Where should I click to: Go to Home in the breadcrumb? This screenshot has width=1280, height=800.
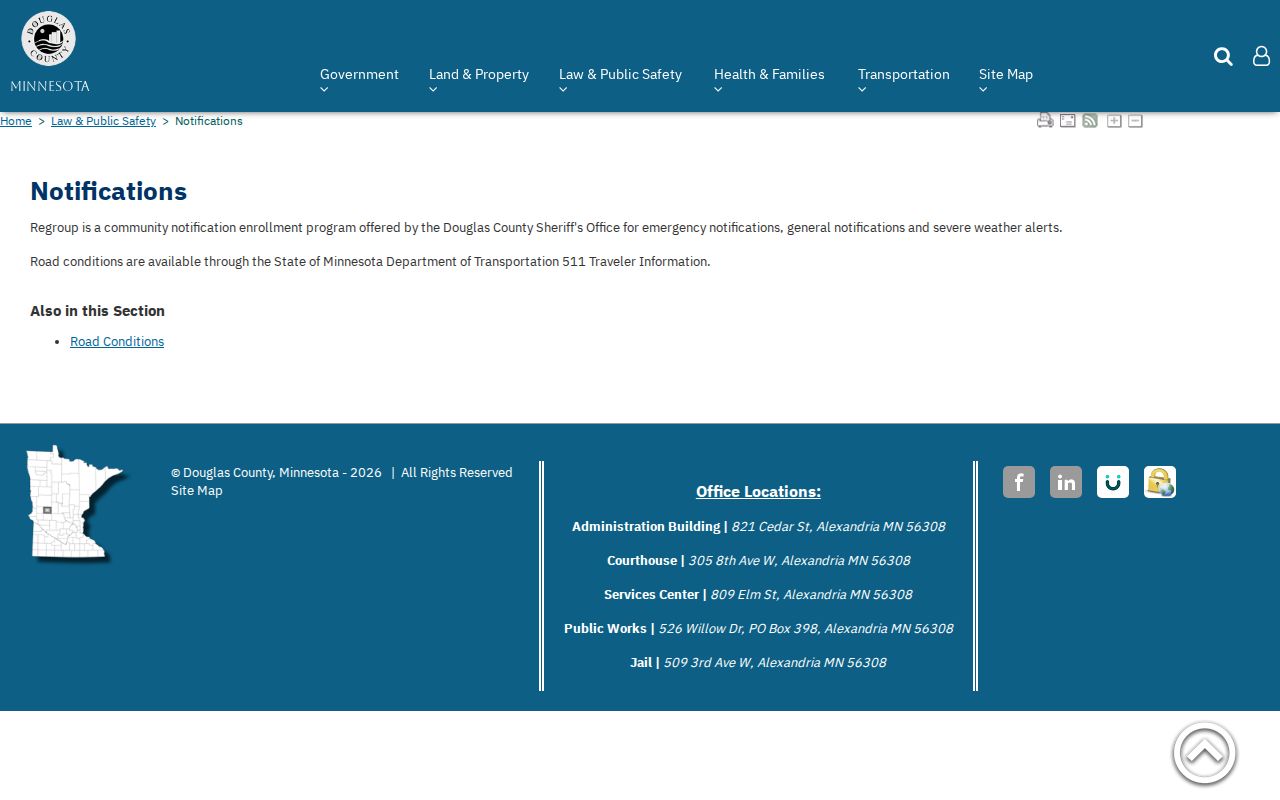tap(16, 121)
